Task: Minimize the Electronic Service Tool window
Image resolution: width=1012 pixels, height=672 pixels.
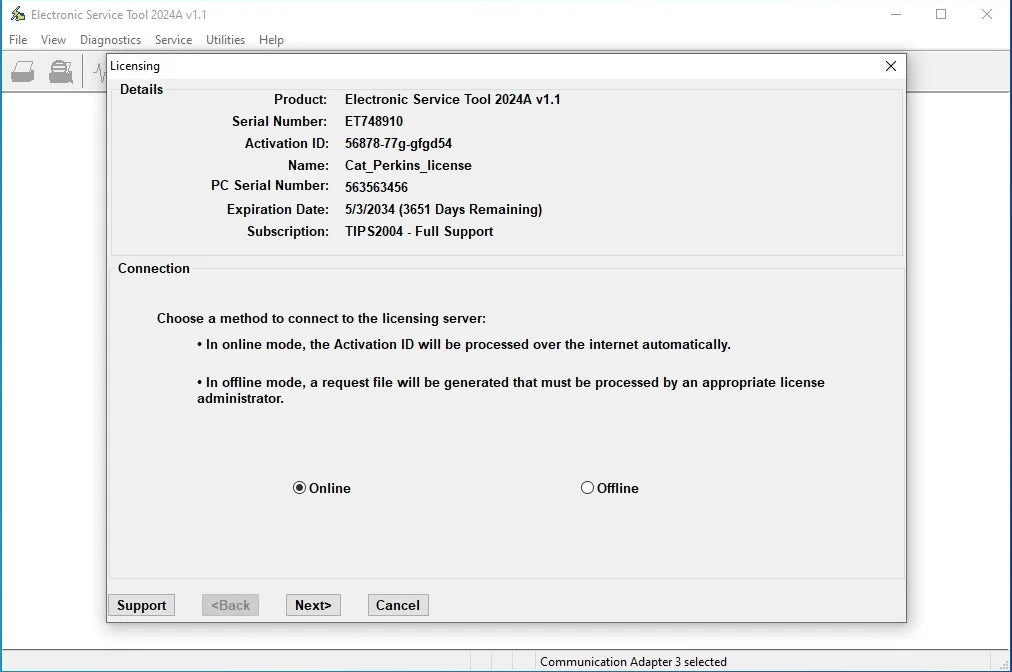Action: 895,14
